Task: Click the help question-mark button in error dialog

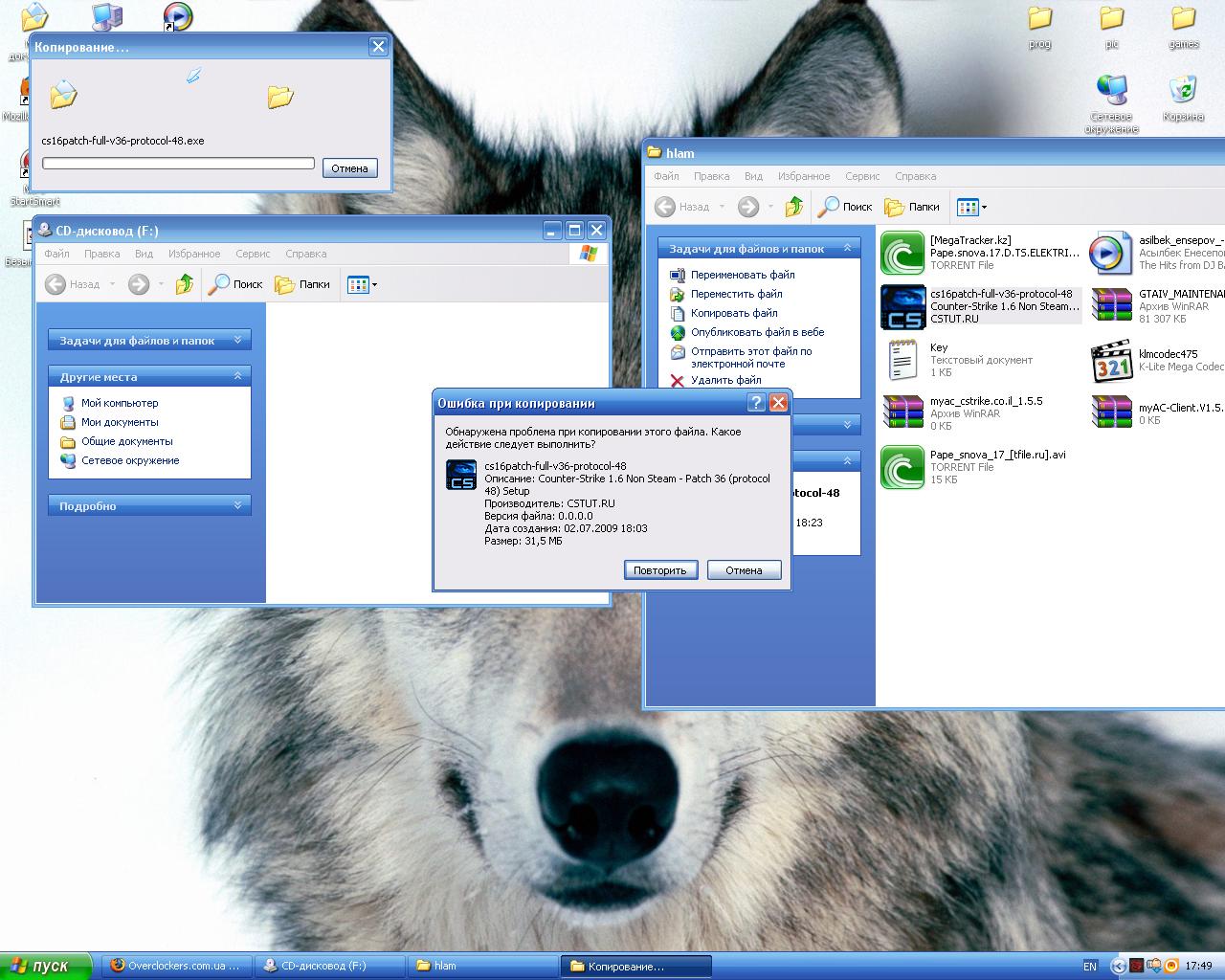Action: pyautogui.click(x=756, y=403)
